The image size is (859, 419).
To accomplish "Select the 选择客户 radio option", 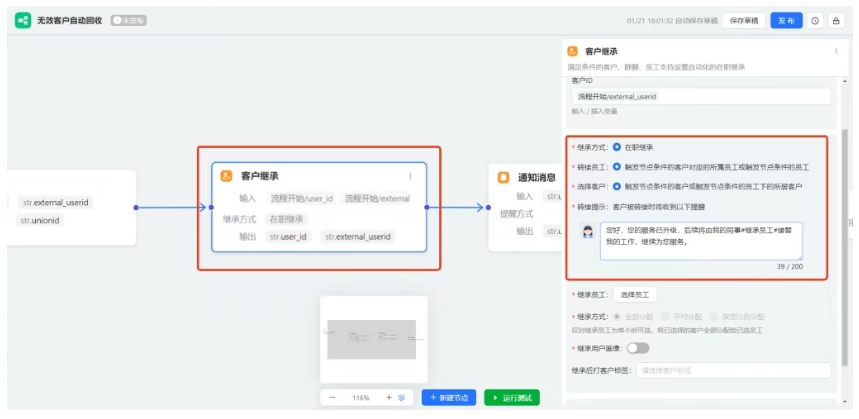I will pyautogui.click(x=617, y=186).
